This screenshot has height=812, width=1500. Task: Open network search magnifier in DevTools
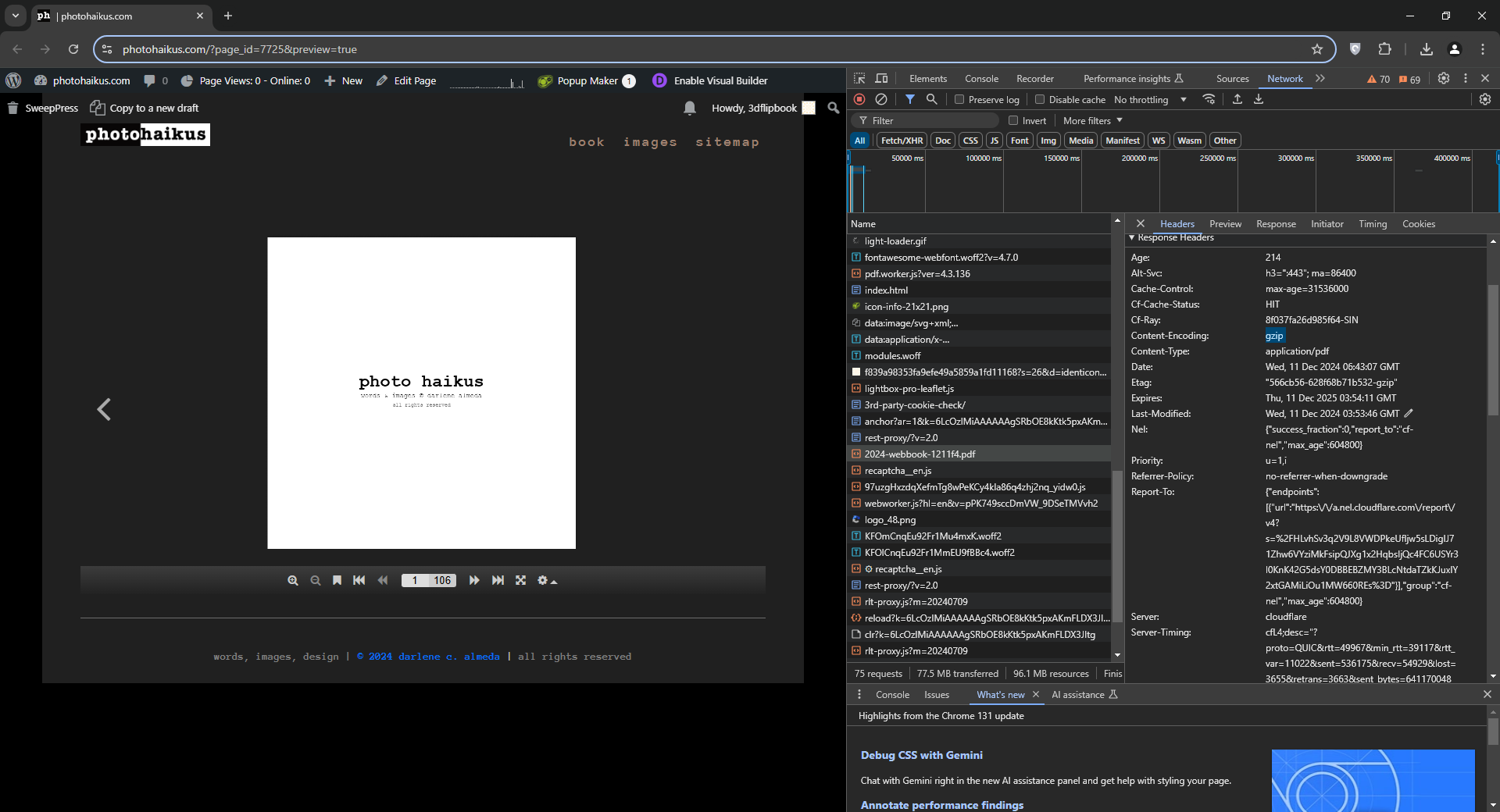point(931,99)
